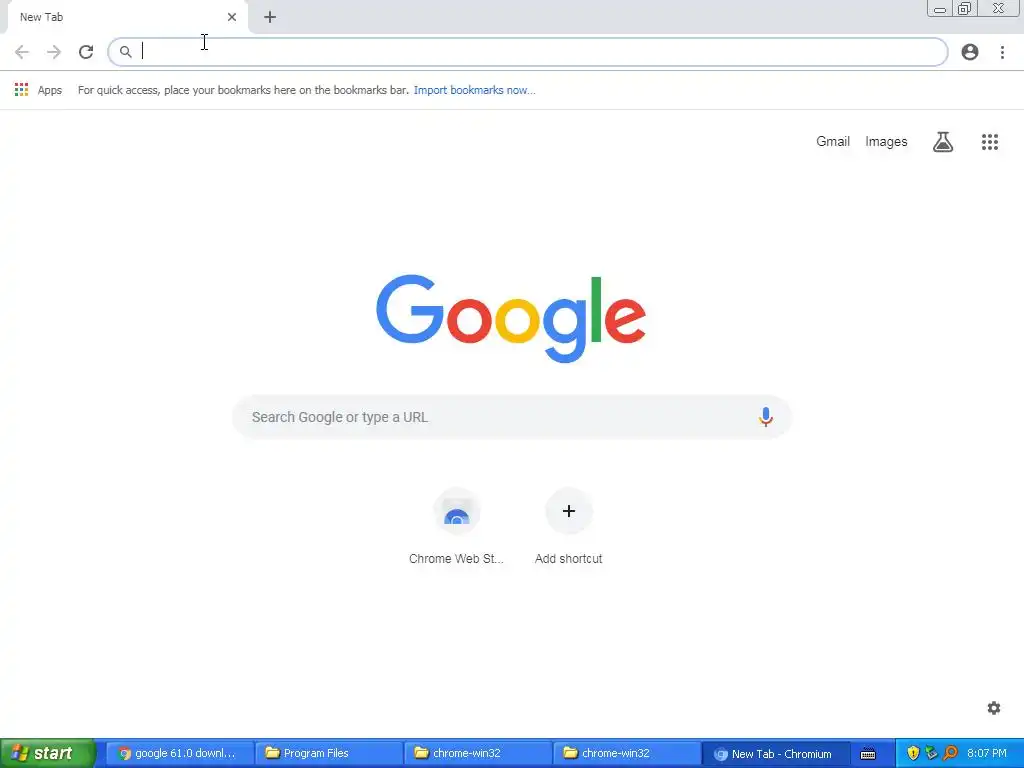Focus the address bar field
The height and width of the screenshot is (768, 1024).
(528, 52)
